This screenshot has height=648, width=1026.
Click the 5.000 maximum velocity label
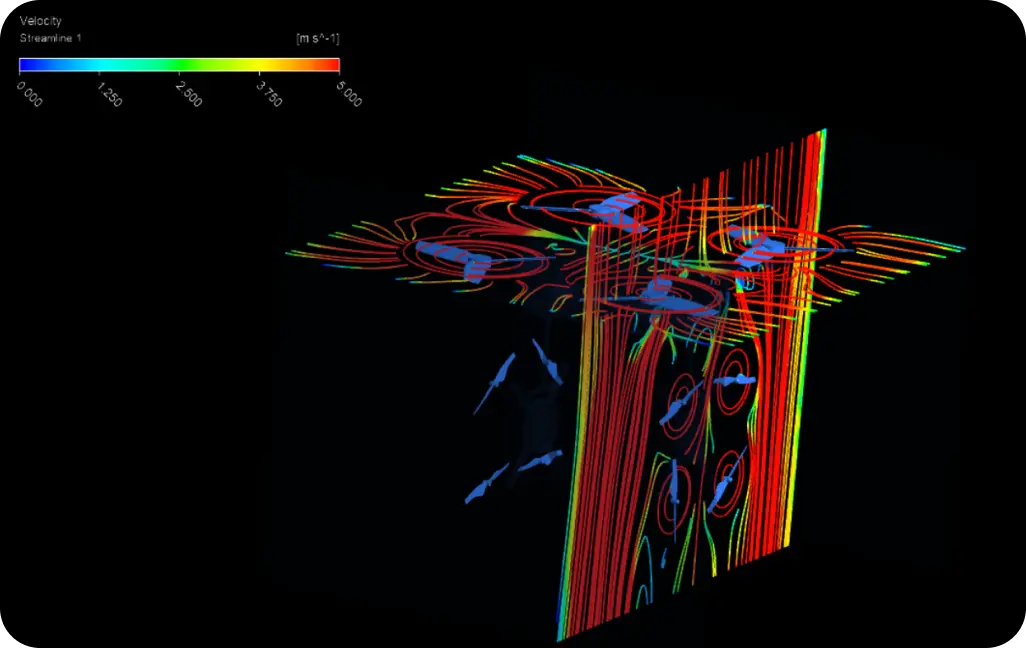pyautogui.click(x=348, y=92)
